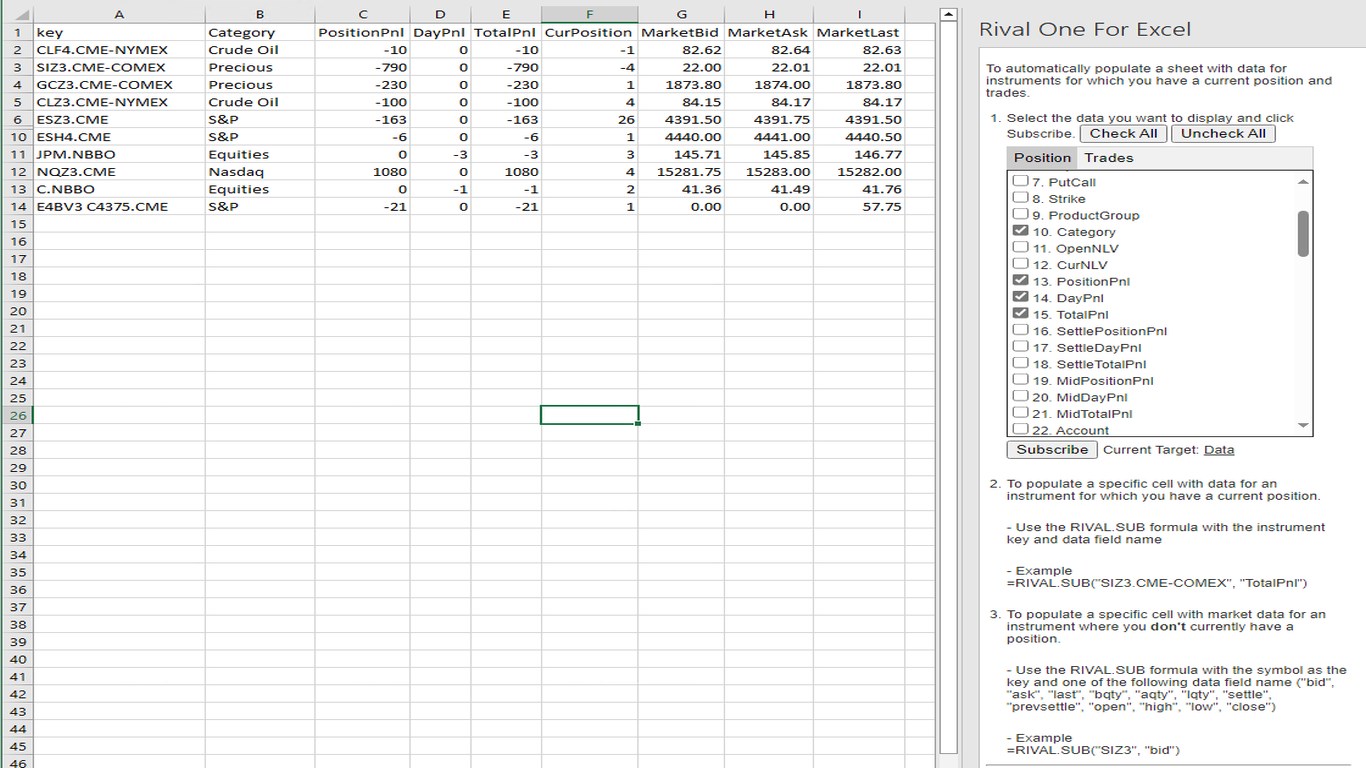Click the Select All corner of the worksheet
The height and width of the screenshot is (768, 1366).
16,15
